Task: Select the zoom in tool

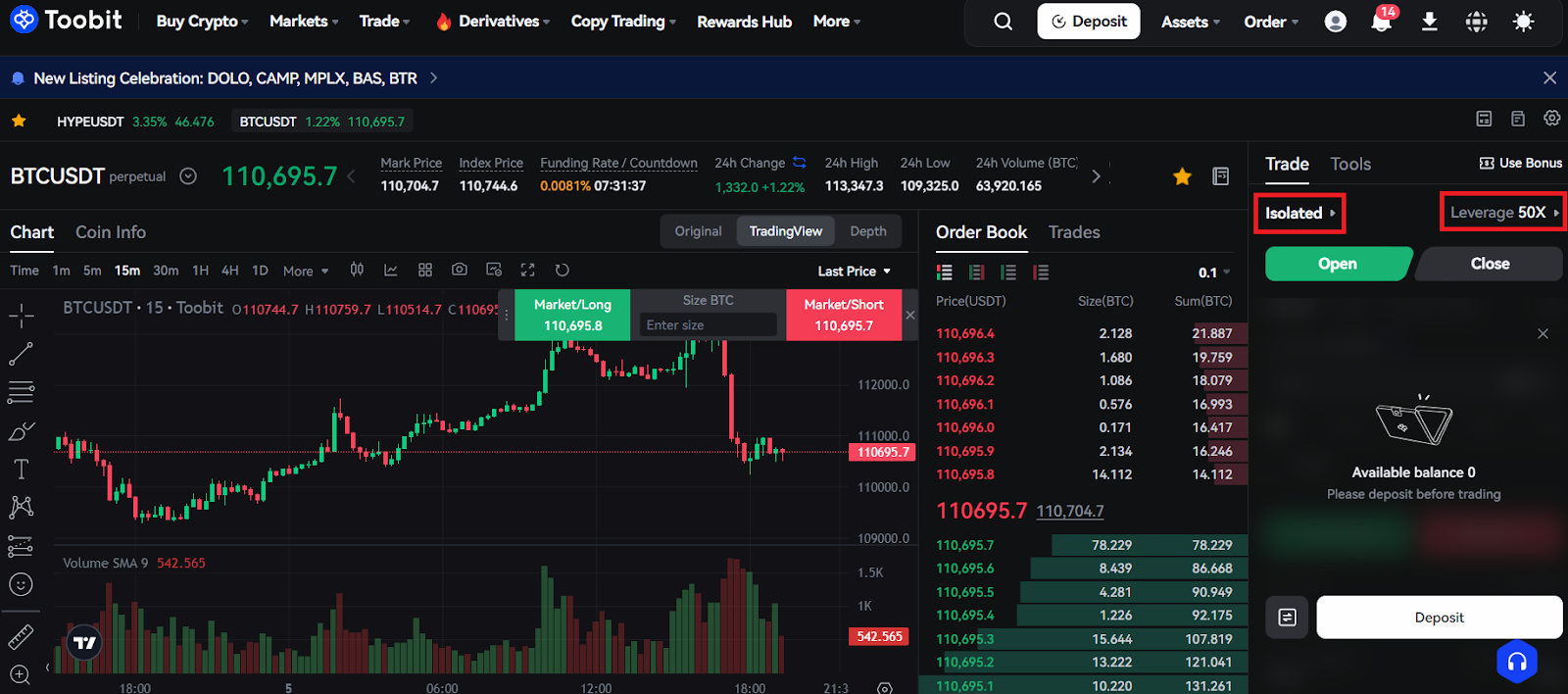Action: [x=21, y=674]
